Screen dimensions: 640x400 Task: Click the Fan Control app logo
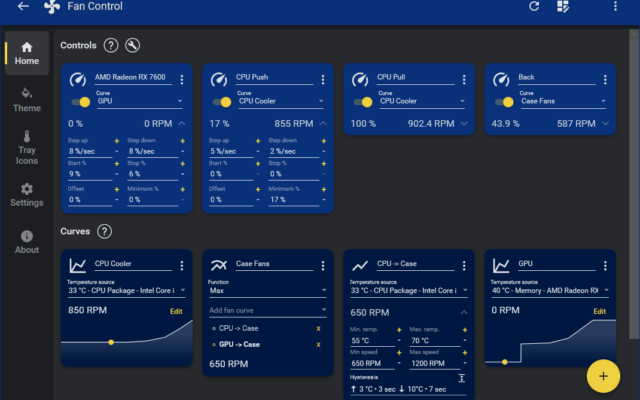[x=52, y=6]
